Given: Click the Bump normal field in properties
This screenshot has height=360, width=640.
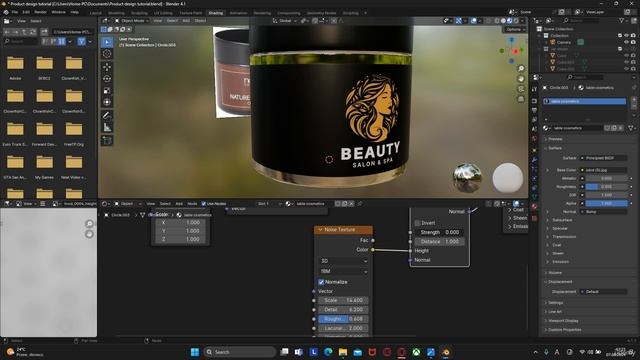Looking at the screenshot, I should point(604,212).
